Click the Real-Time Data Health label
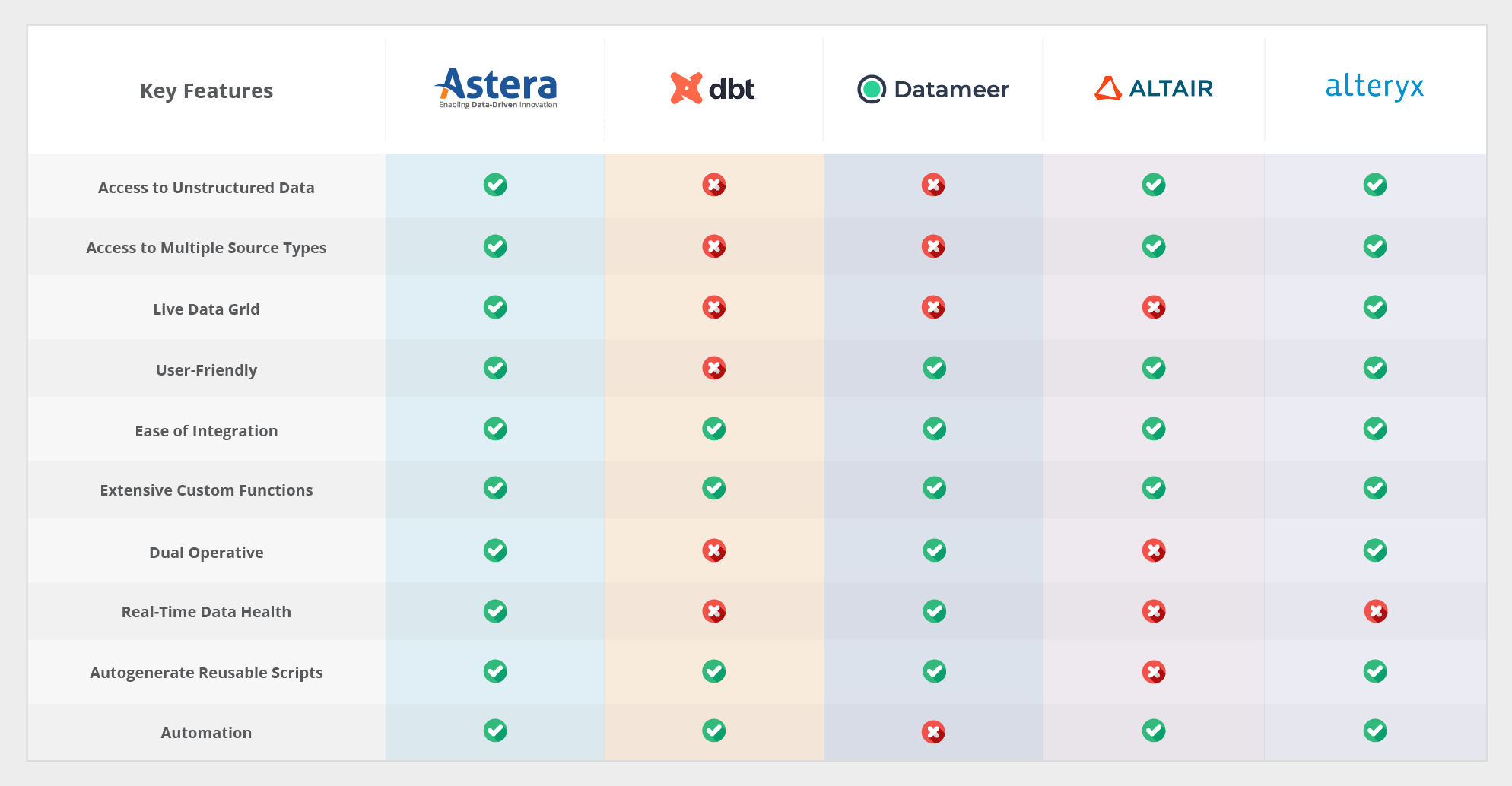This screenshot has width=1512, height=786. coord(206,612)
